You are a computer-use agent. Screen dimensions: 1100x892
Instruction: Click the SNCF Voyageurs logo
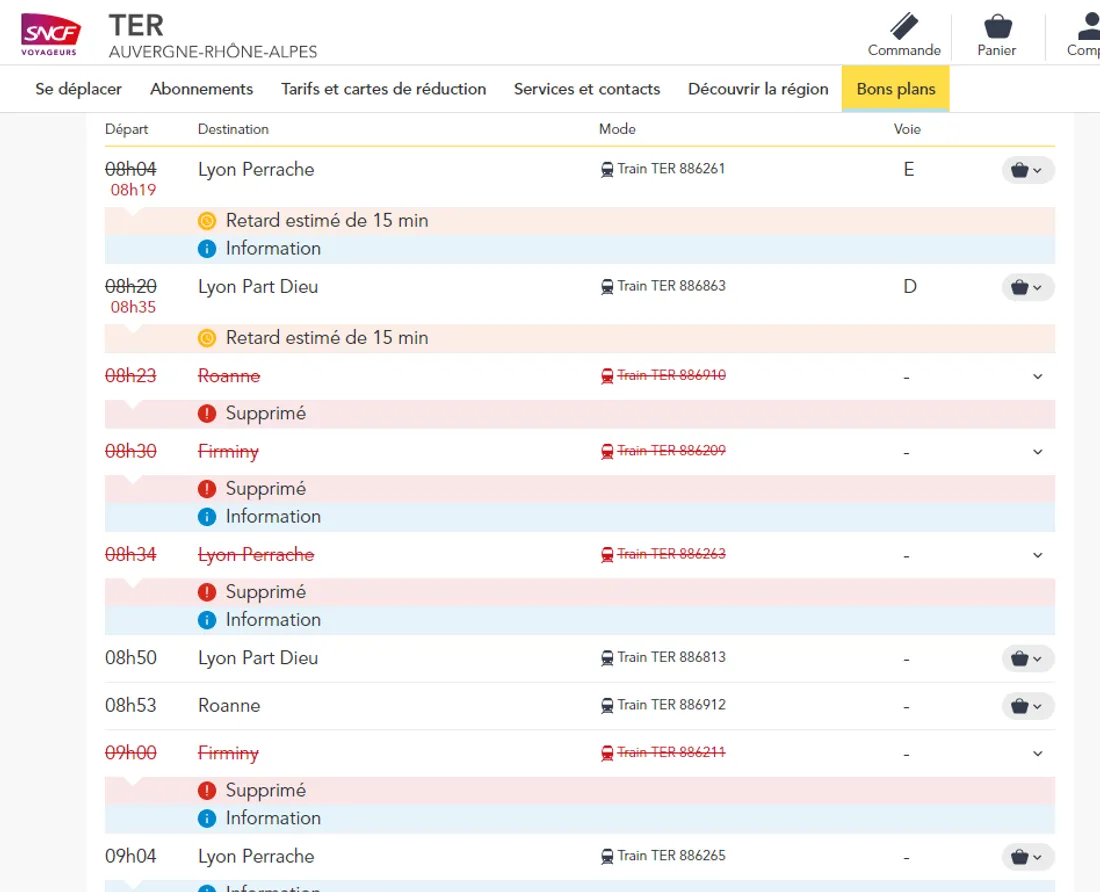coord(51,34)
